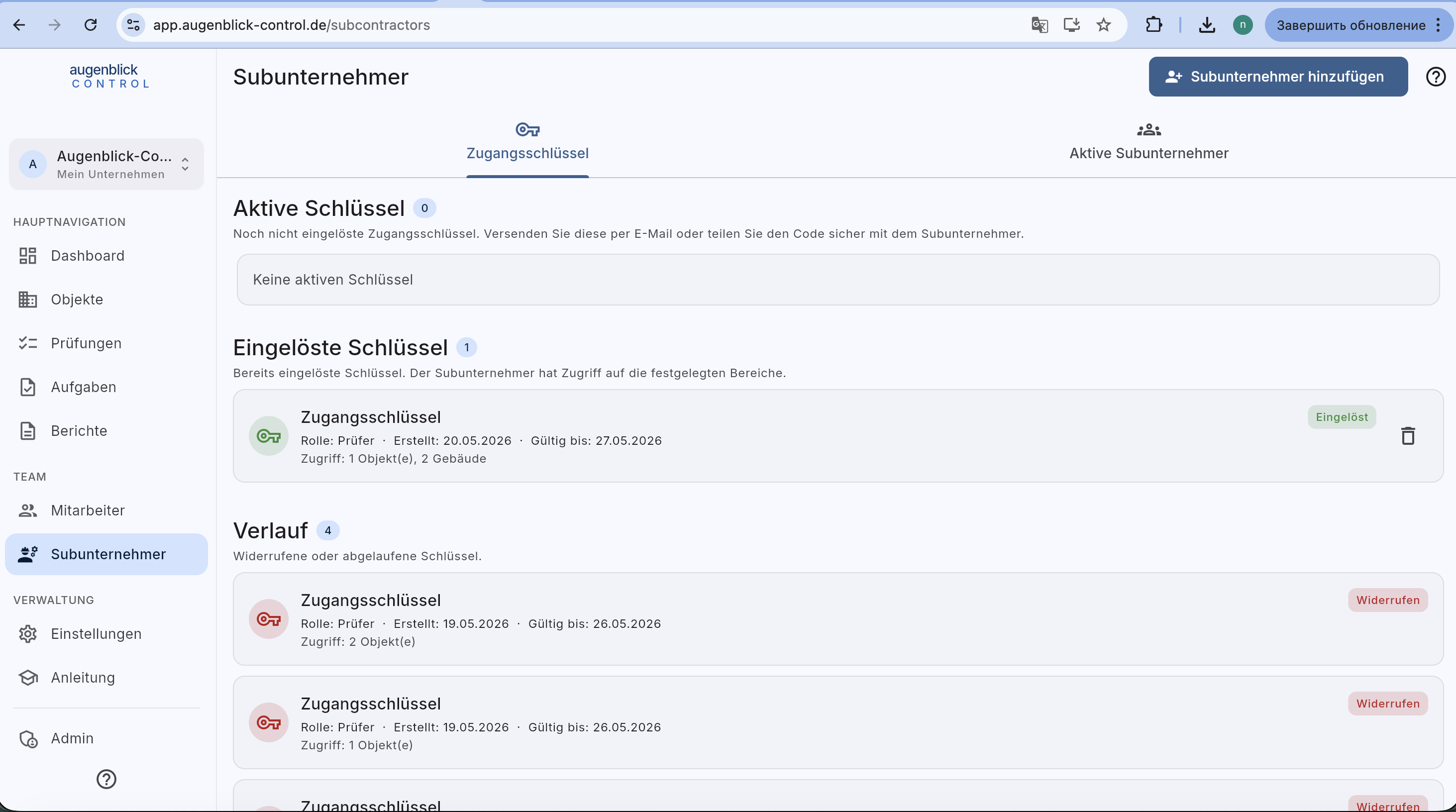1456x812 pixels.
Task: Click the Eingelöste Schlüssel count badge 1
Action: tap(466, 347)
